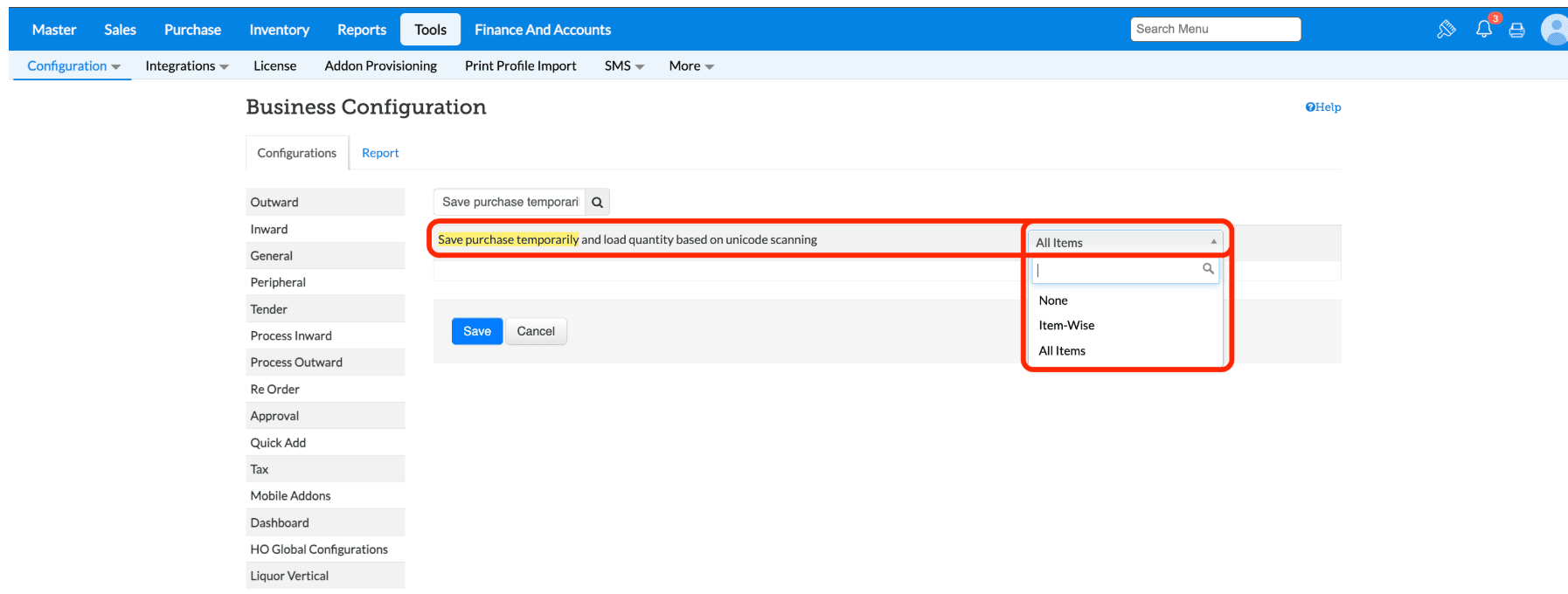1568x594 pixels.
Task: Collapse the All Items dropdown arrow
Action: point(1213,242)
